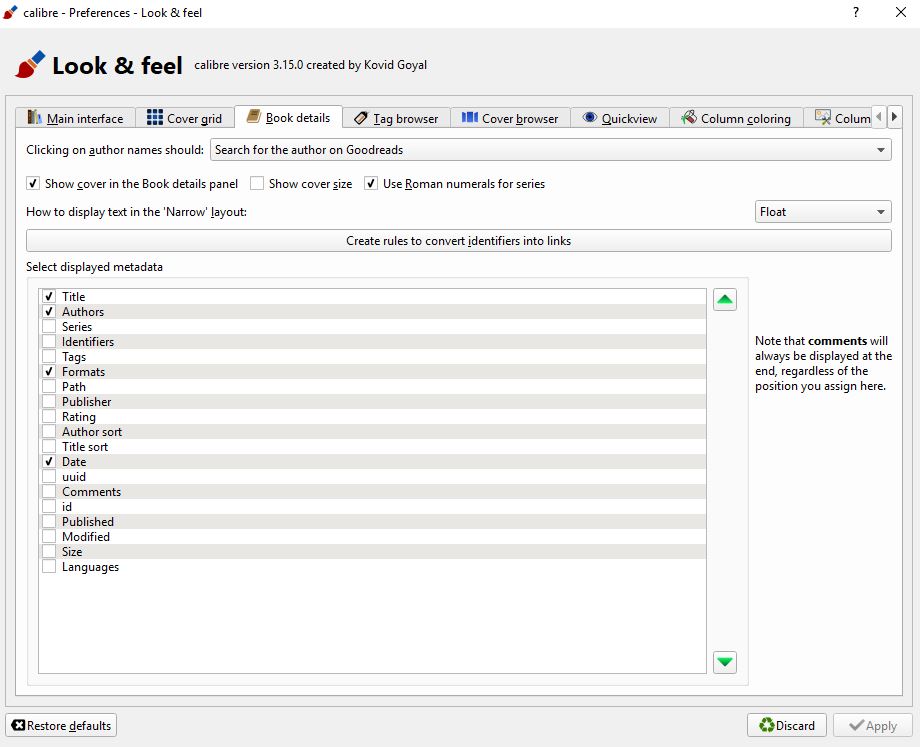Screen dimensions: 920x747
Task: Go to the Column coloring tab
Action: pyautogui.click(x=736, y=118)
